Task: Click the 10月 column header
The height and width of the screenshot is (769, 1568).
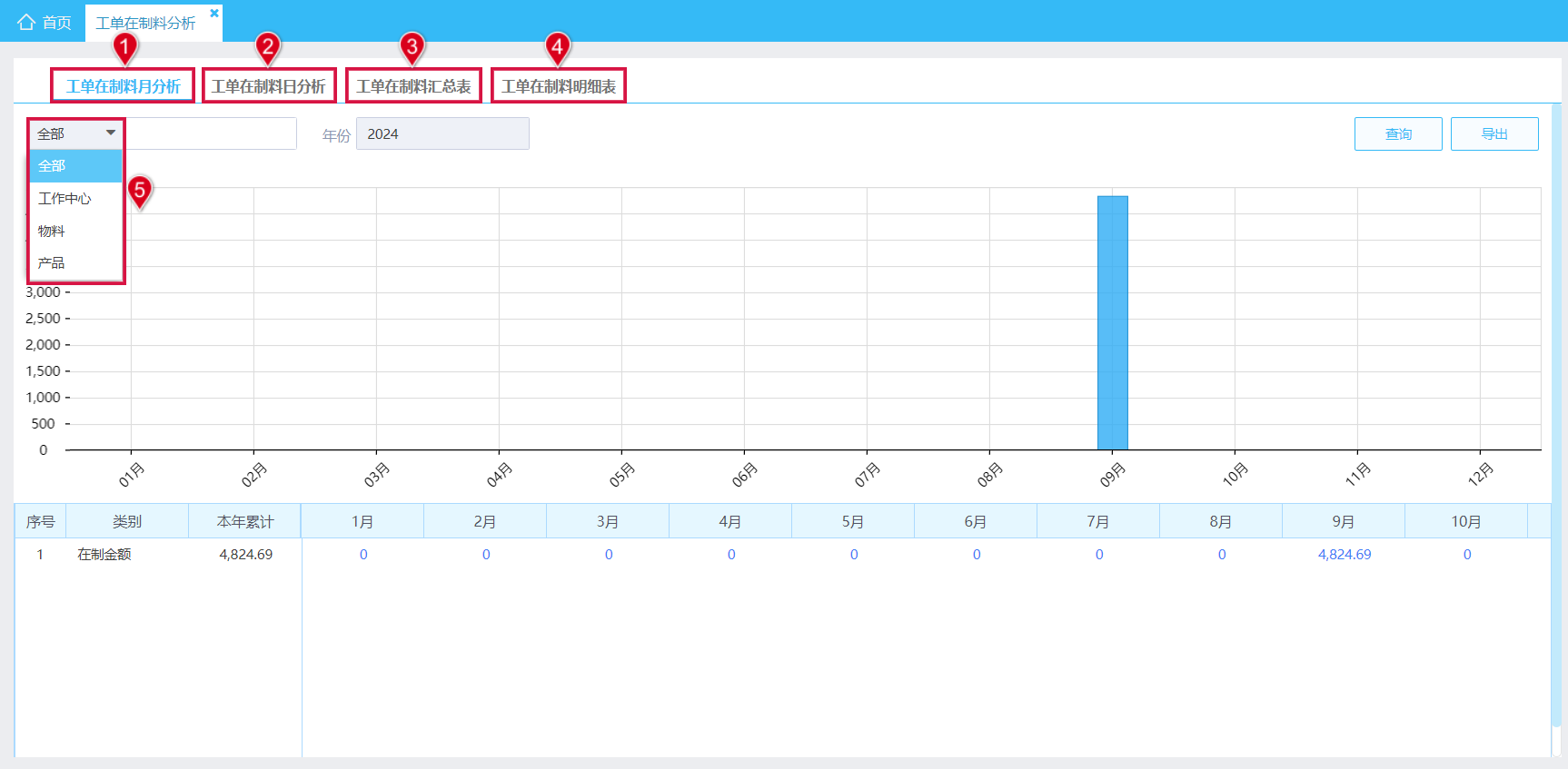Action: point(1466,521)
